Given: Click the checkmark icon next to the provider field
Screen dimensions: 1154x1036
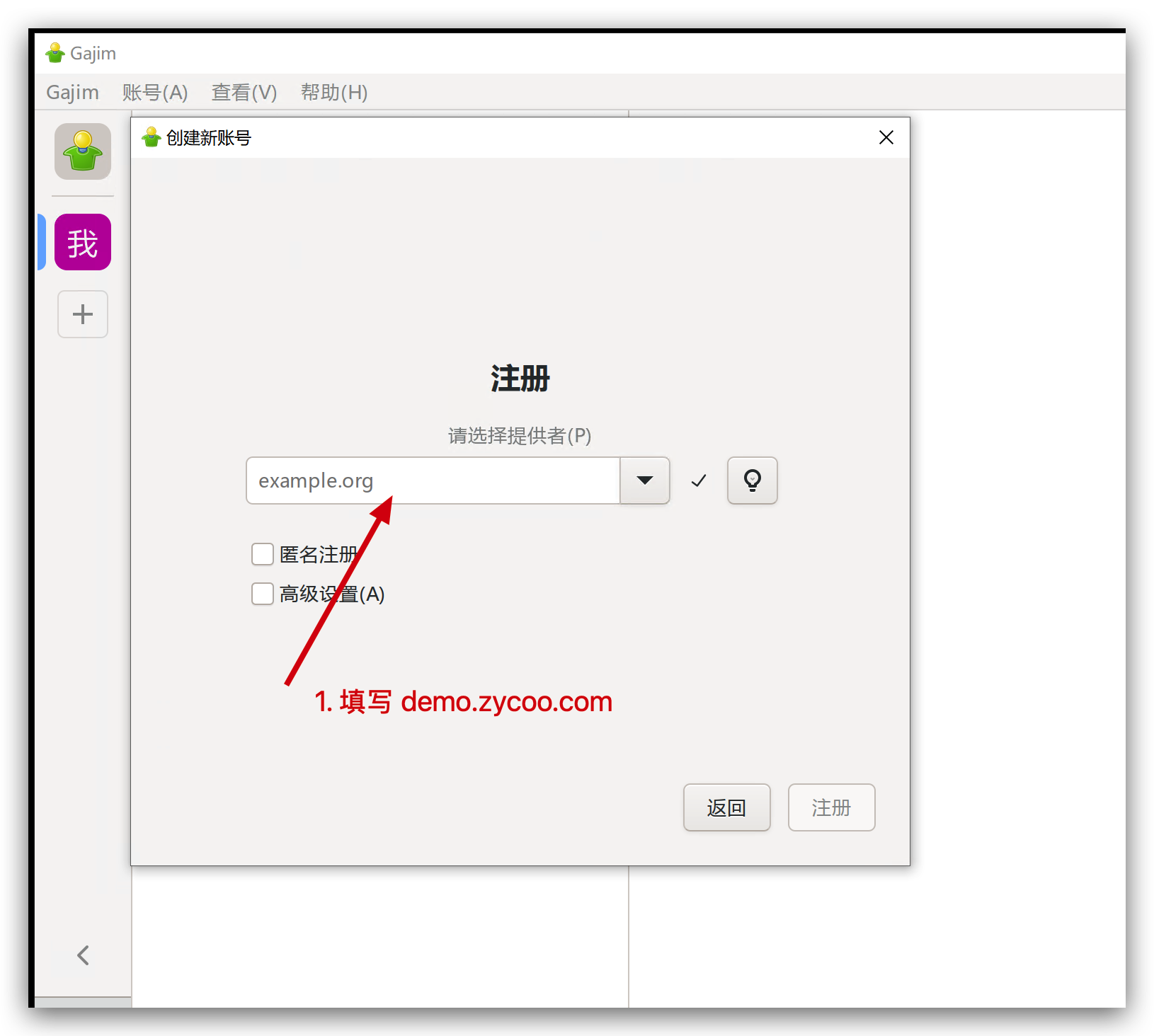Looking at the screenshot, I should tap(699, 480).
